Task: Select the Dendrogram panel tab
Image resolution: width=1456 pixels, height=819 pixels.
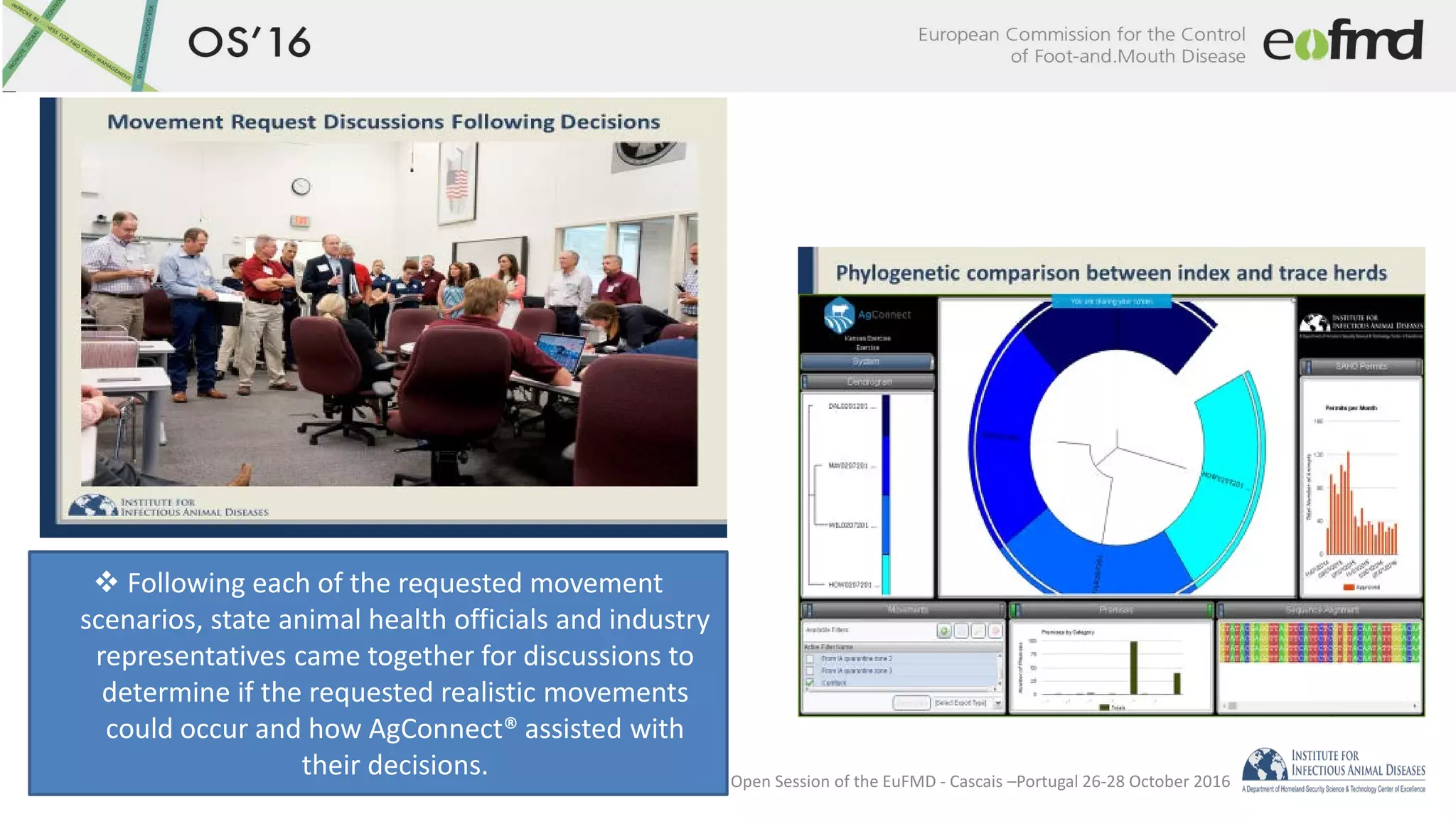Action: (869, 382)
